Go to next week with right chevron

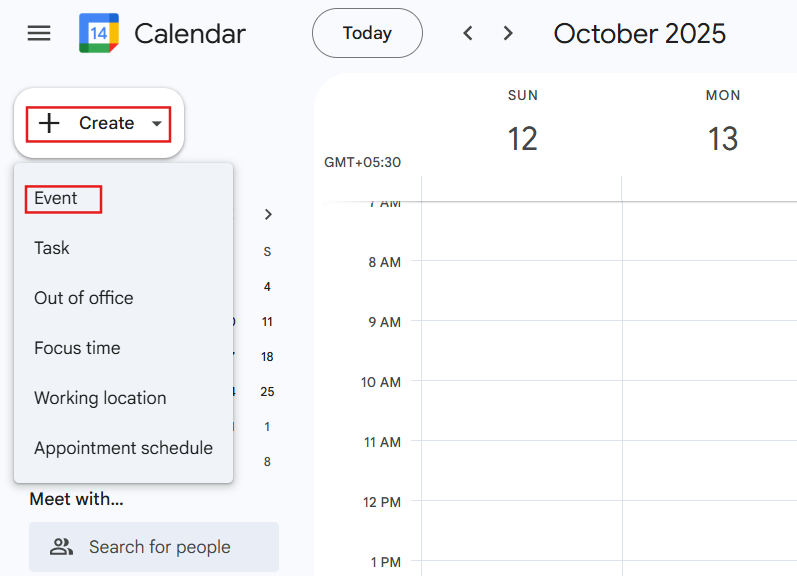click(x=508, y=33)
